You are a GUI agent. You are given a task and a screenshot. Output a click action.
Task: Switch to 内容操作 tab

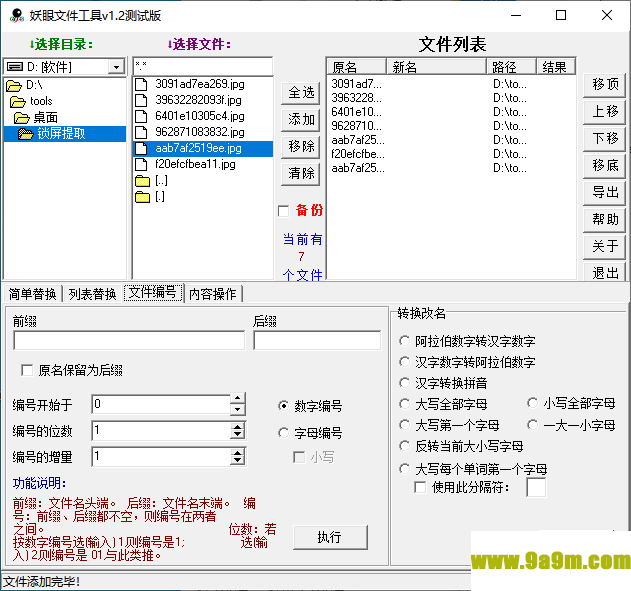click(213, 294)
